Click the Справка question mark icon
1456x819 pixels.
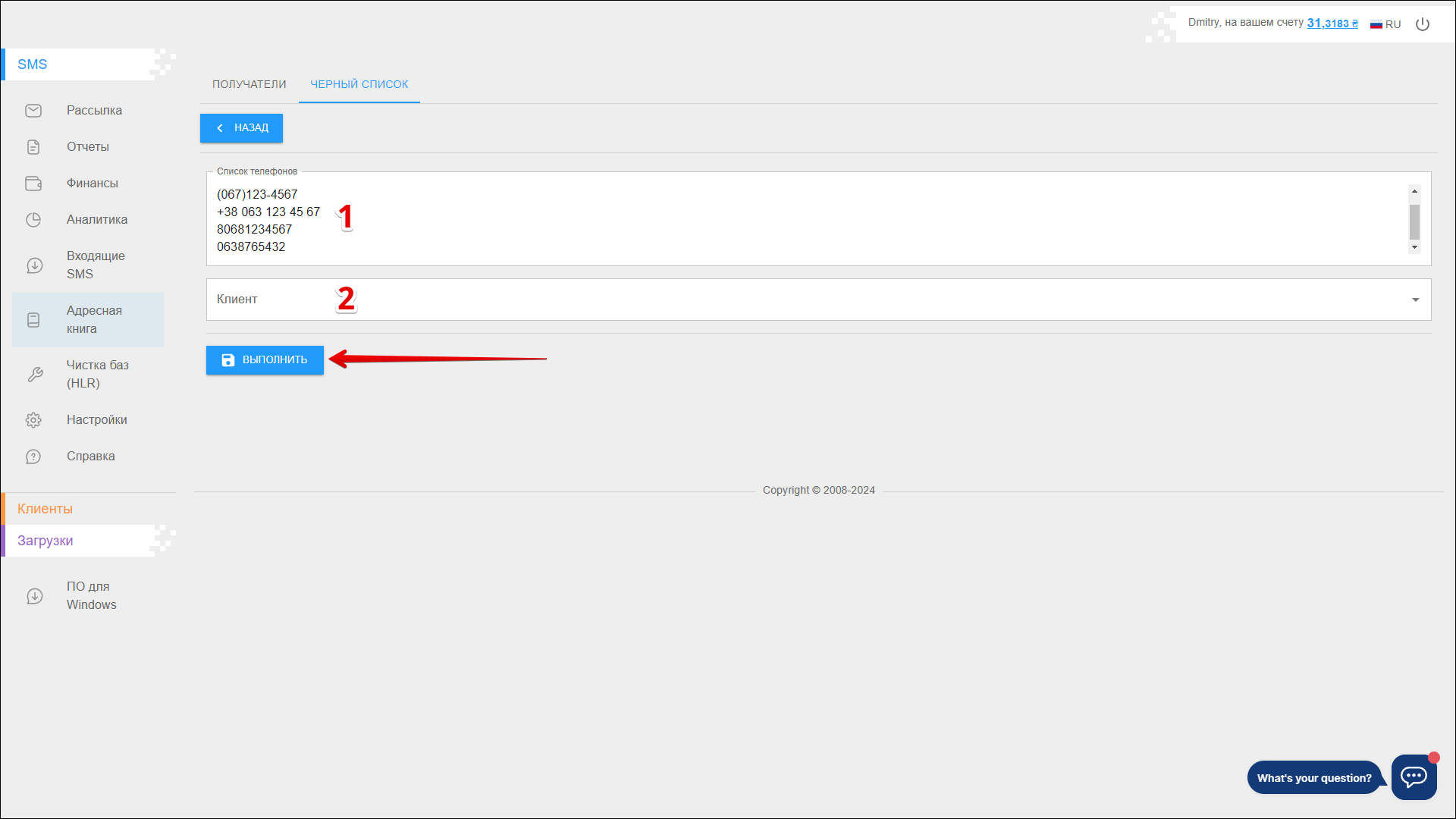point(33,457)
